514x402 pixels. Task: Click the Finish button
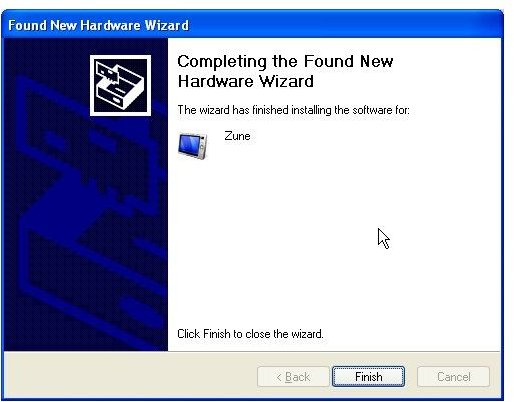pyautogui.click(x=368, y=377)
